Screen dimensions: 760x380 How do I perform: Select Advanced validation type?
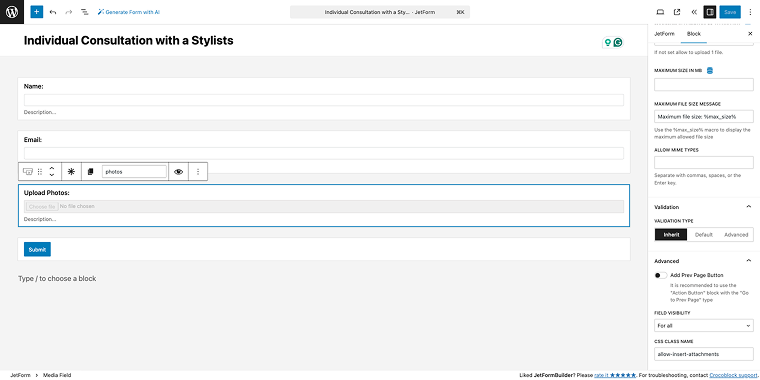click(736, 235)
